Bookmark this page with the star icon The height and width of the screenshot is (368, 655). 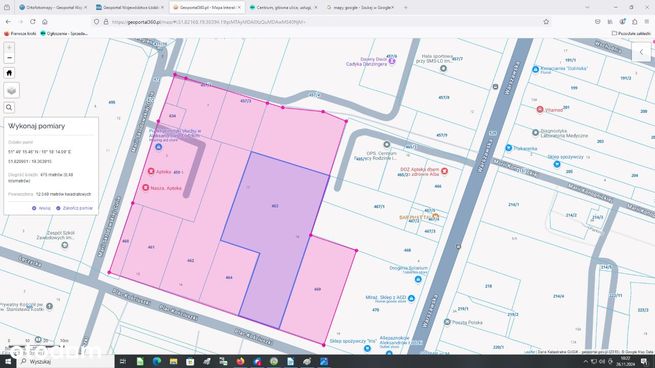tap(546, 22)
